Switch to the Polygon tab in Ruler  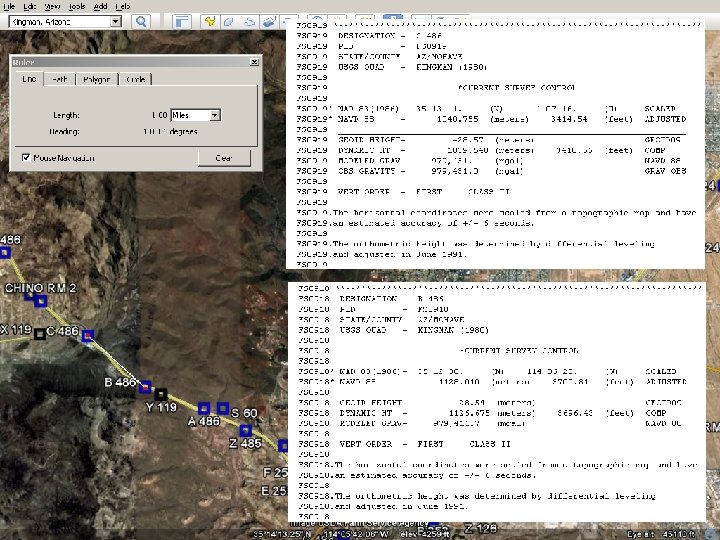click(x=96, y=79)
